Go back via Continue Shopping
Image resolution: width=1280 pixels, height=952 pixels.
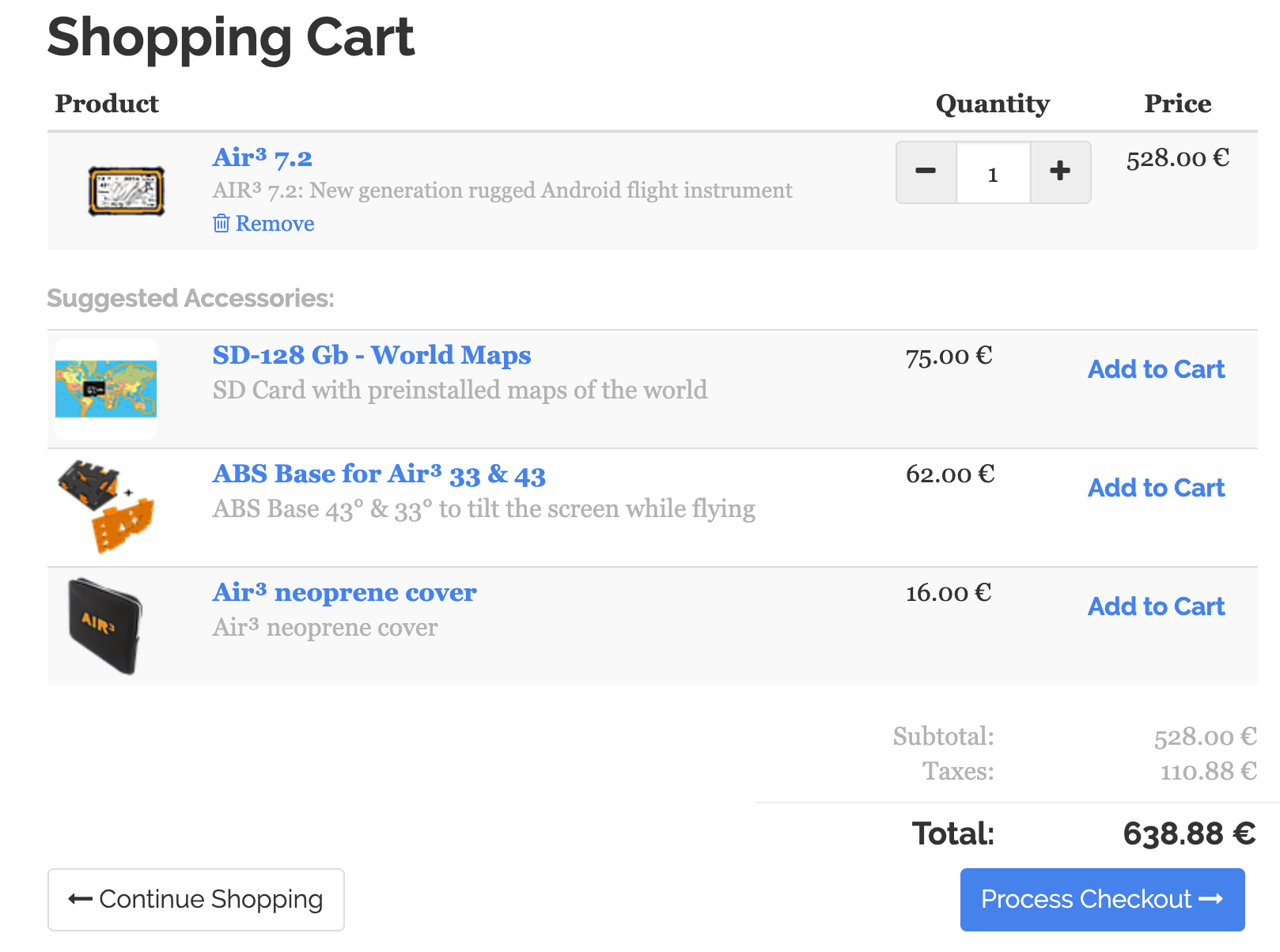click(x=196, y=899)
